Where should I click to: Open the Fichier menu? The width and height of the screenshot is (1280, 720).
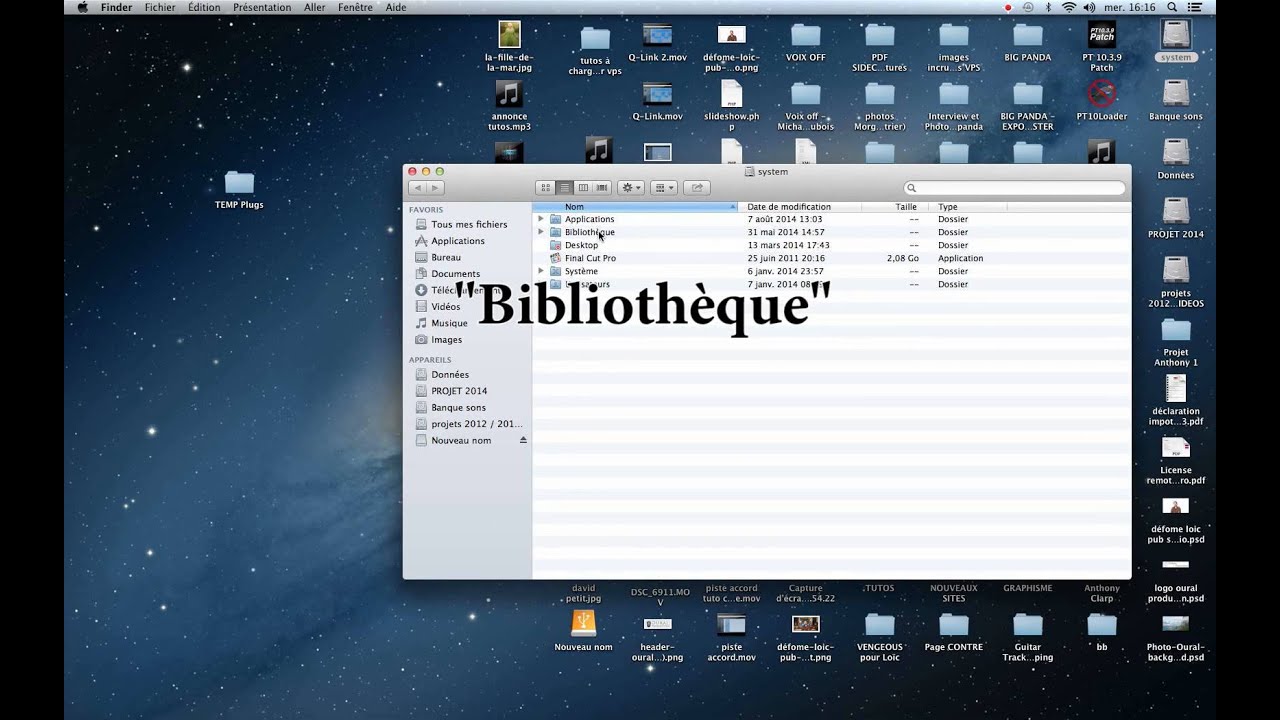click(x=159, y=7)
